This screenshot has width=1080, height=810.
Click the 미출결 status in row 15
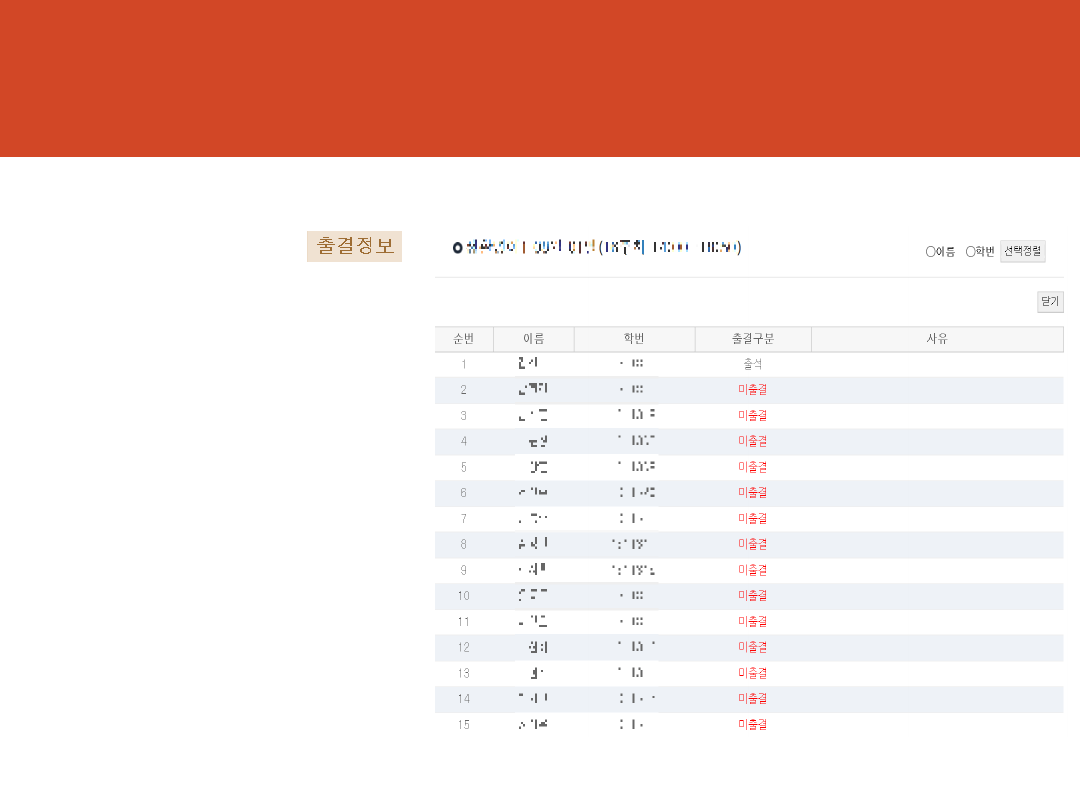pyautogui.click(x=752, y=724)
